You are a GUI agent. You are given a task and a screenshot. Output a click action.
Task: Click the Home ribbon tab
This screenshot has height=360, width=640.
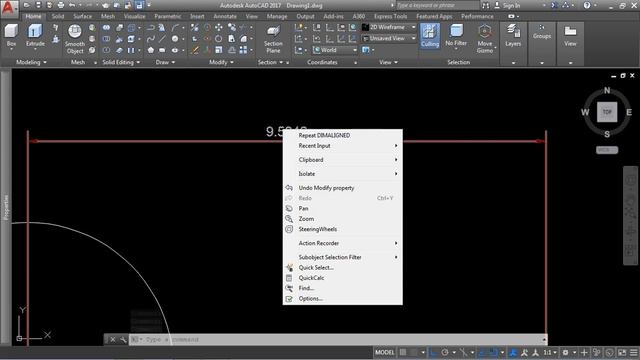pyautogui.click(x=33, y=16)
